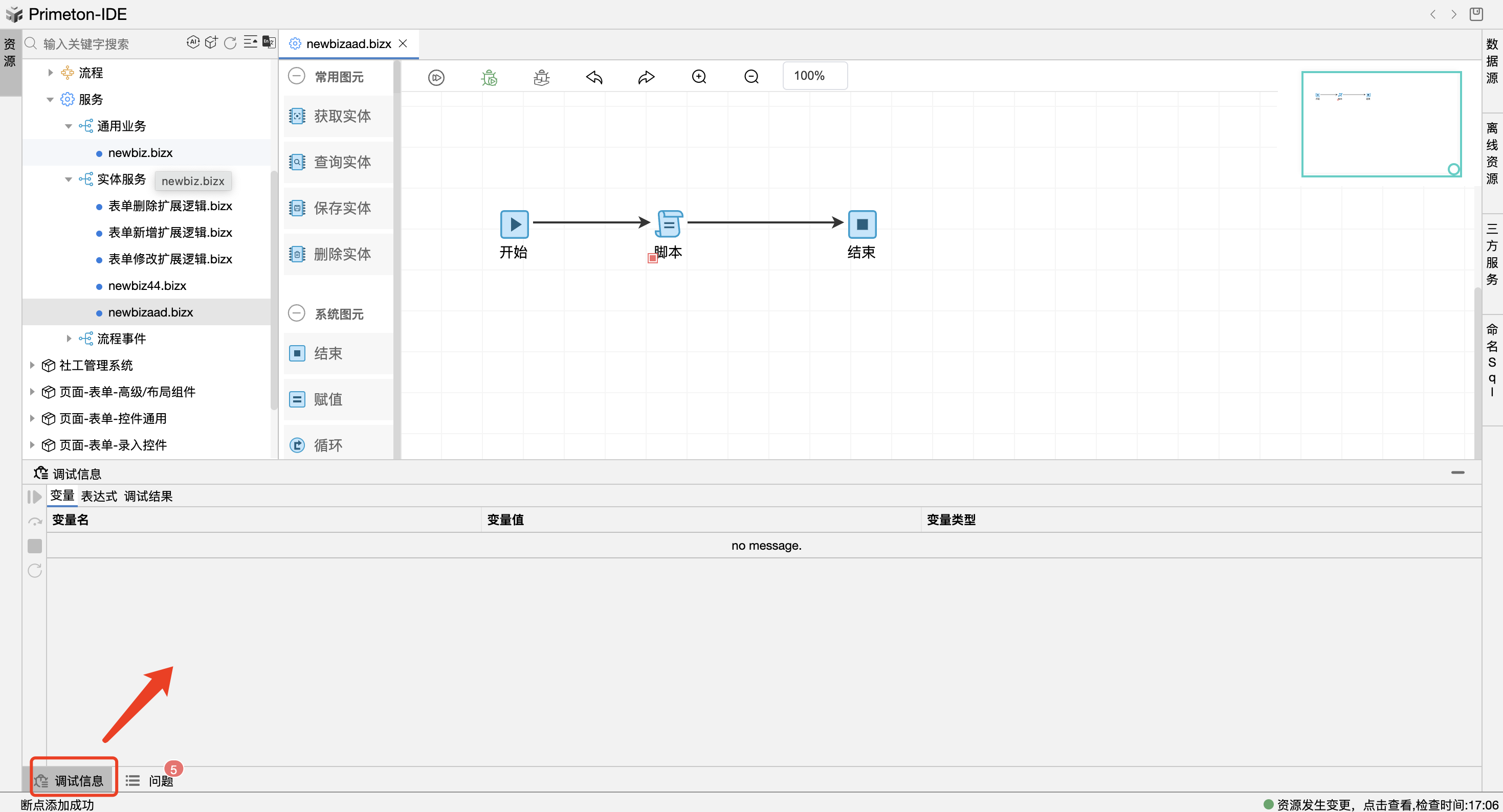This screenshot has height=812, width=1503.
Task: Collapse the 实体服务 tree node
Action: [68, 179]
